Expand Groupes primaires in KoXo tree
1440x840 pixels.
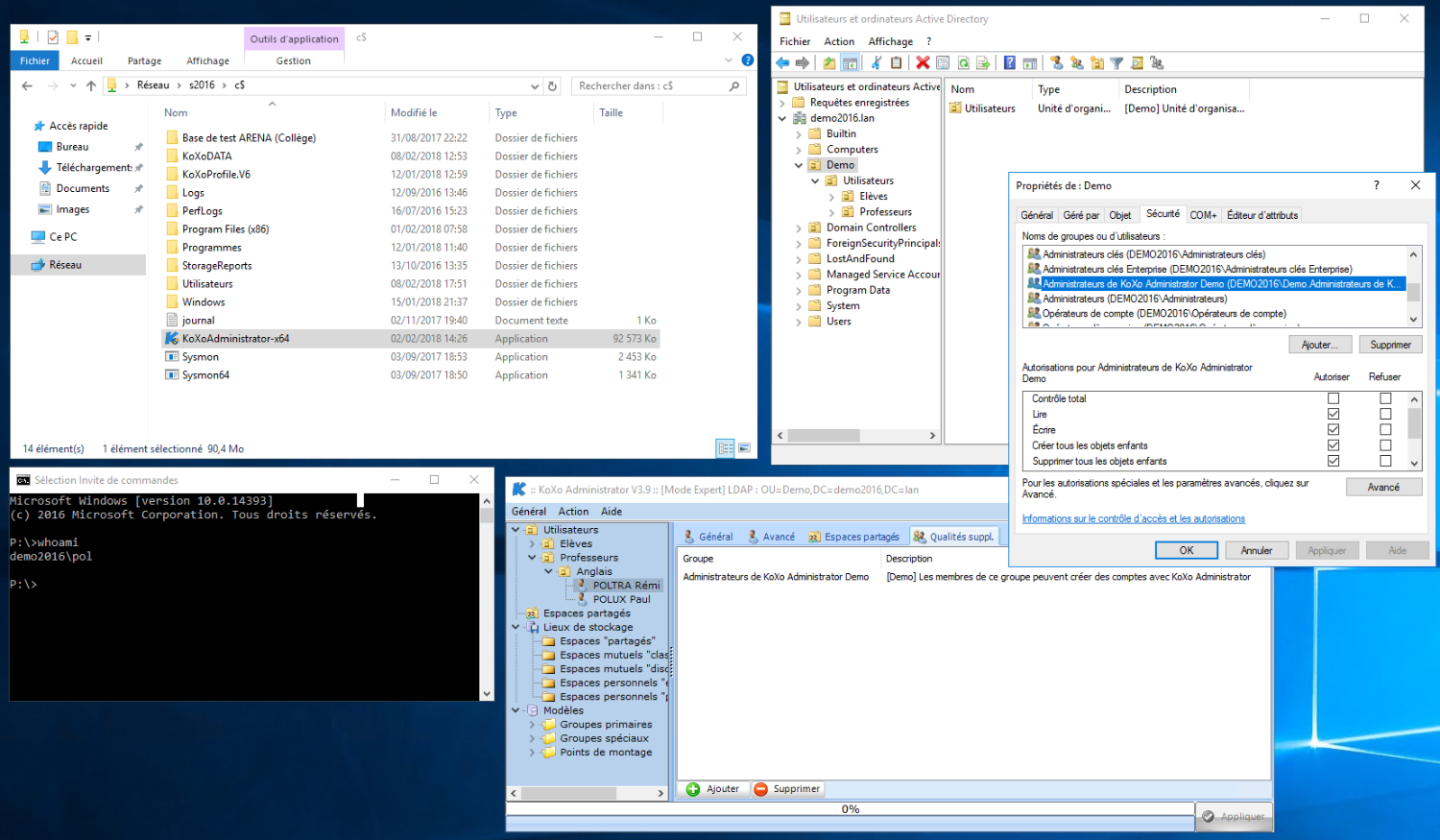[x=533, y=725]
